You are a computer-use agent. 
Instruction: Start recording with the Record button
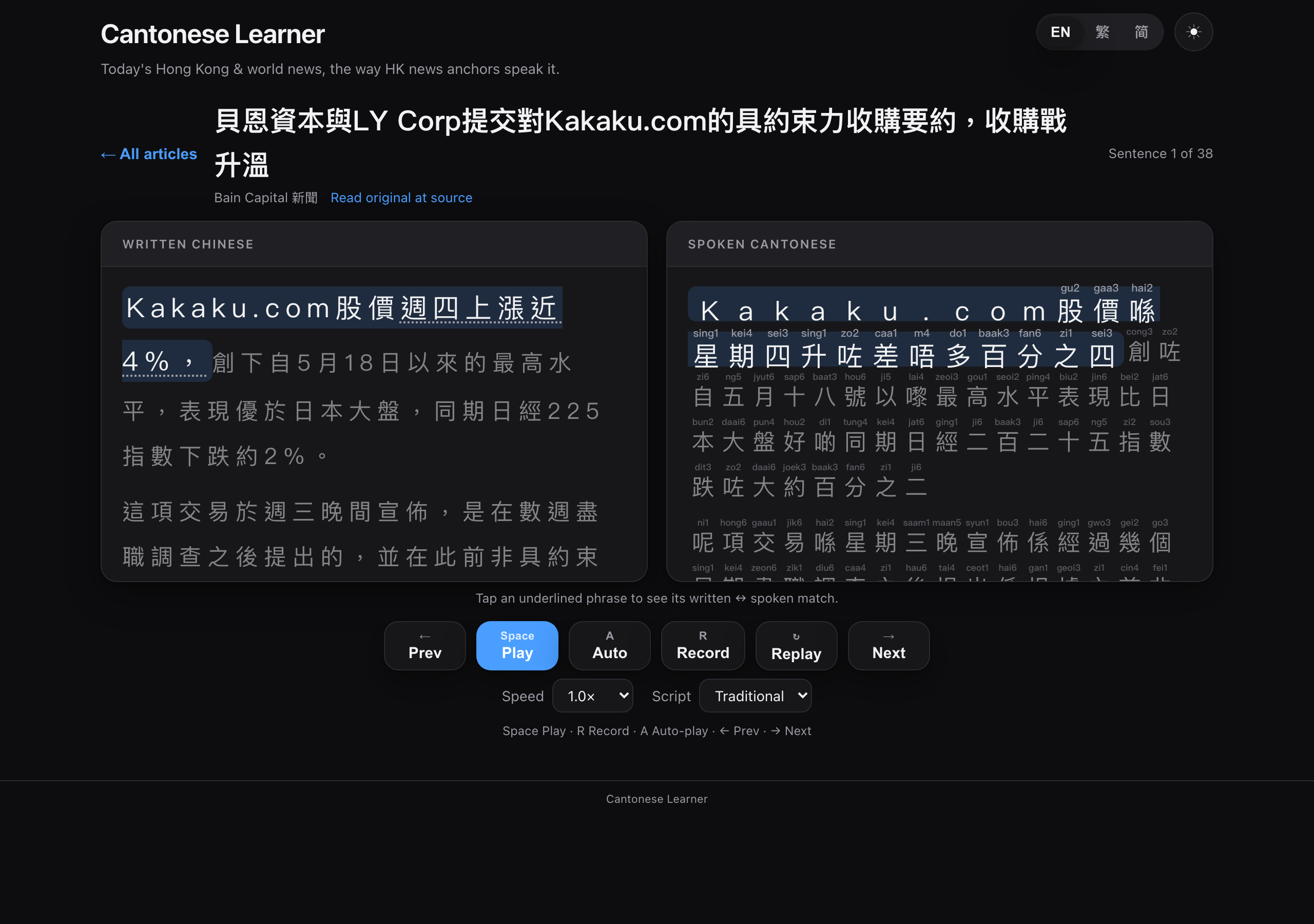tap(703, 646)
